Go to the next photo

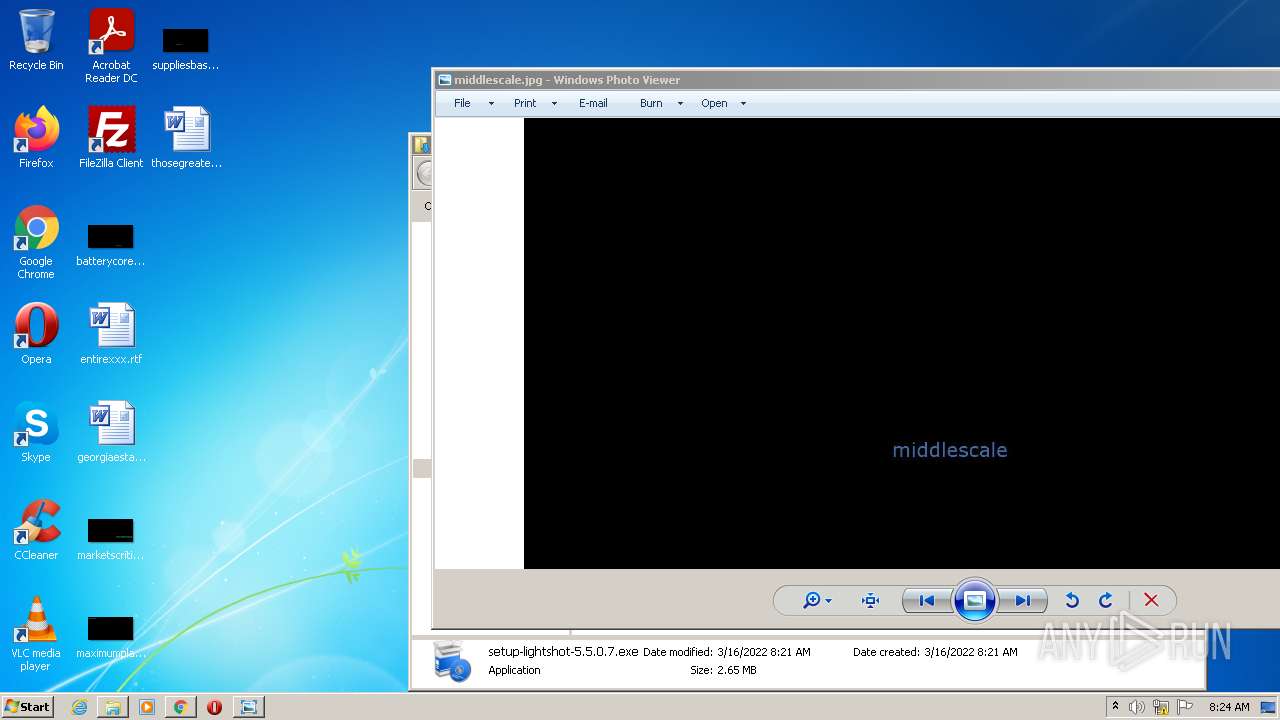click(x=1022, y=600)
